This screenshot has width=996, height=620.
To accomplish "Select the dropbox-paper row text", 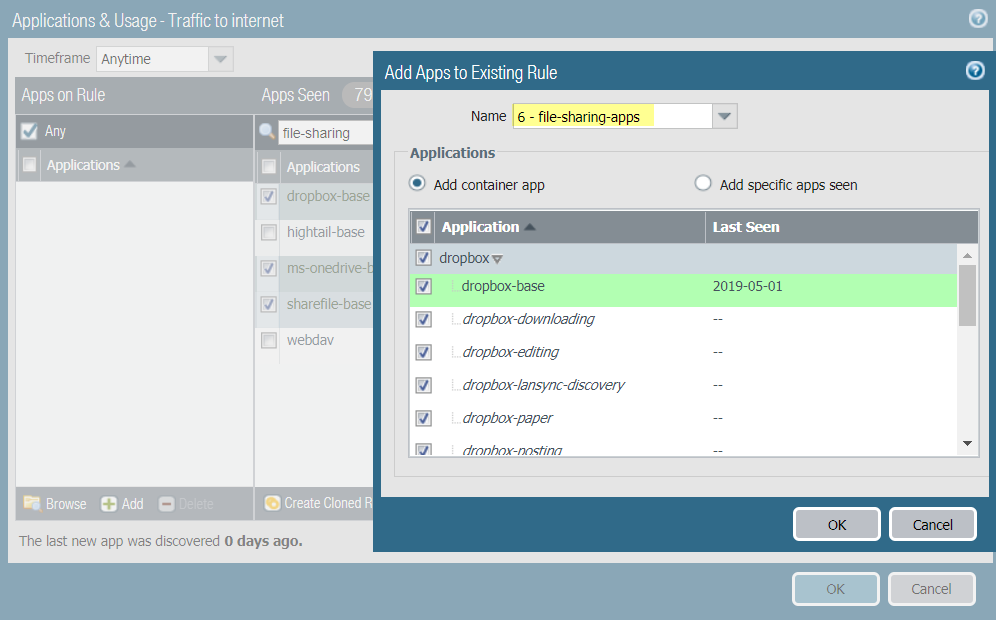I will [508, 418].
